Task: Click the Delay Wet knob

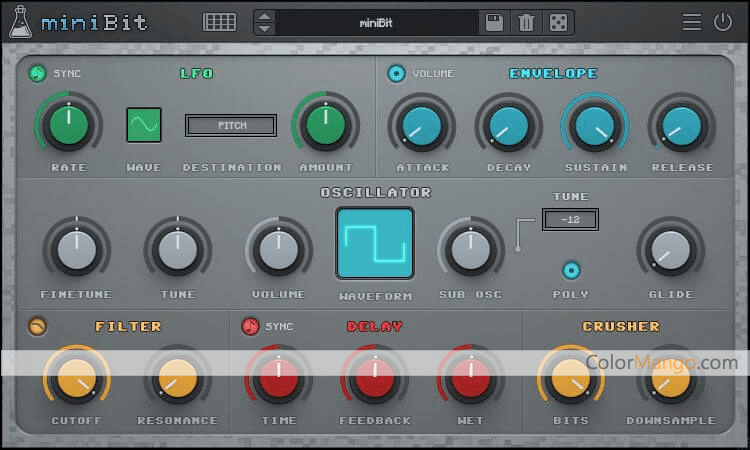Action: pyautogui.click(x=471, y=378)
